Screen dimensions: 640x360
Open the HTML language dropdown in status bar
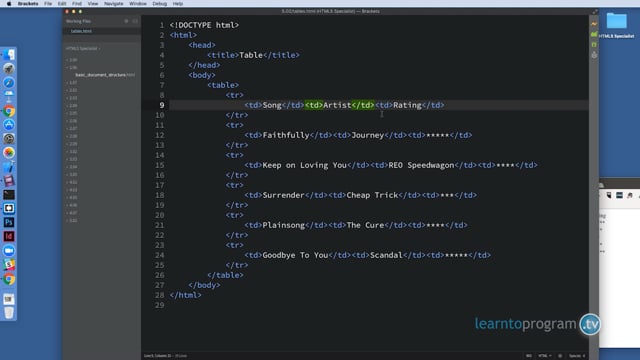coord(544,356)
